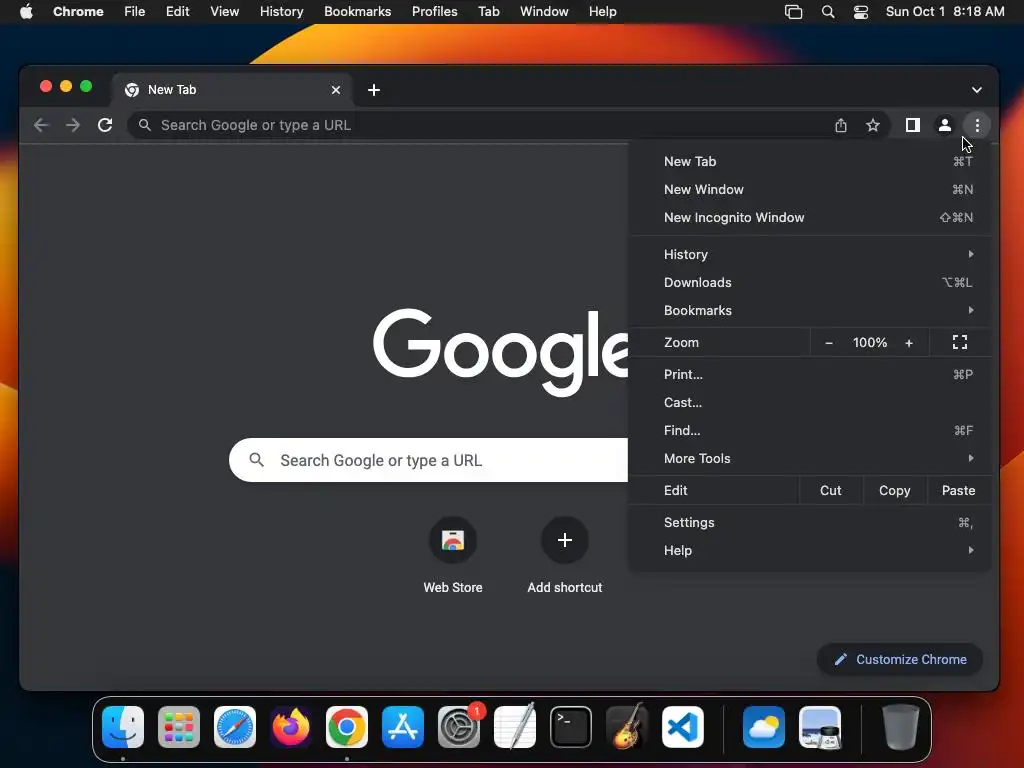Open Settings from the Chrome menu
This screenshot has width=1024, height=768.
(810, 522)
